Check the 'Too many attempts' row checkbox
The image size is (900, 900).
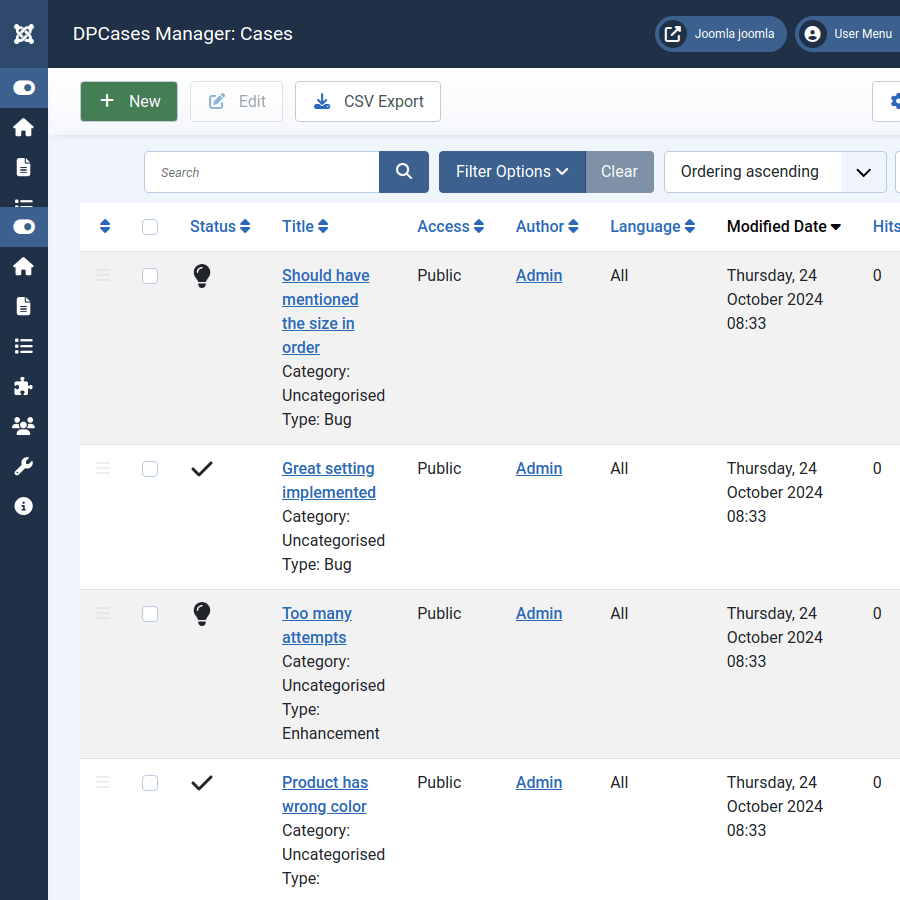click(150, 614)
